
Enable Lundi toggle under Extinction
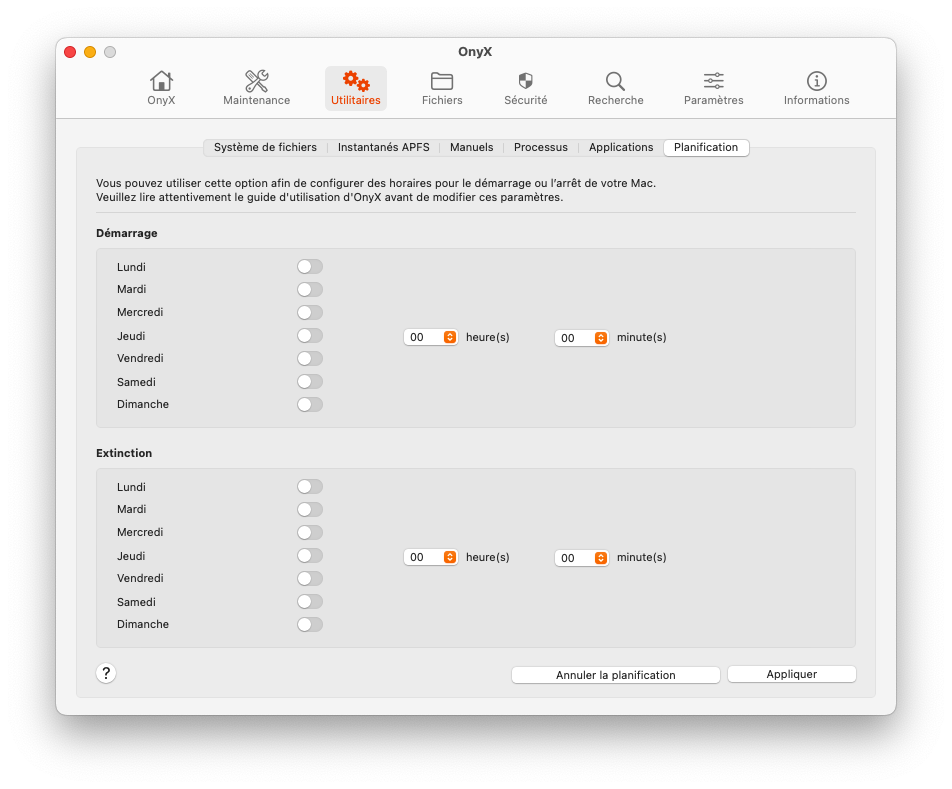pyautogui.click(x=310, y=487)
